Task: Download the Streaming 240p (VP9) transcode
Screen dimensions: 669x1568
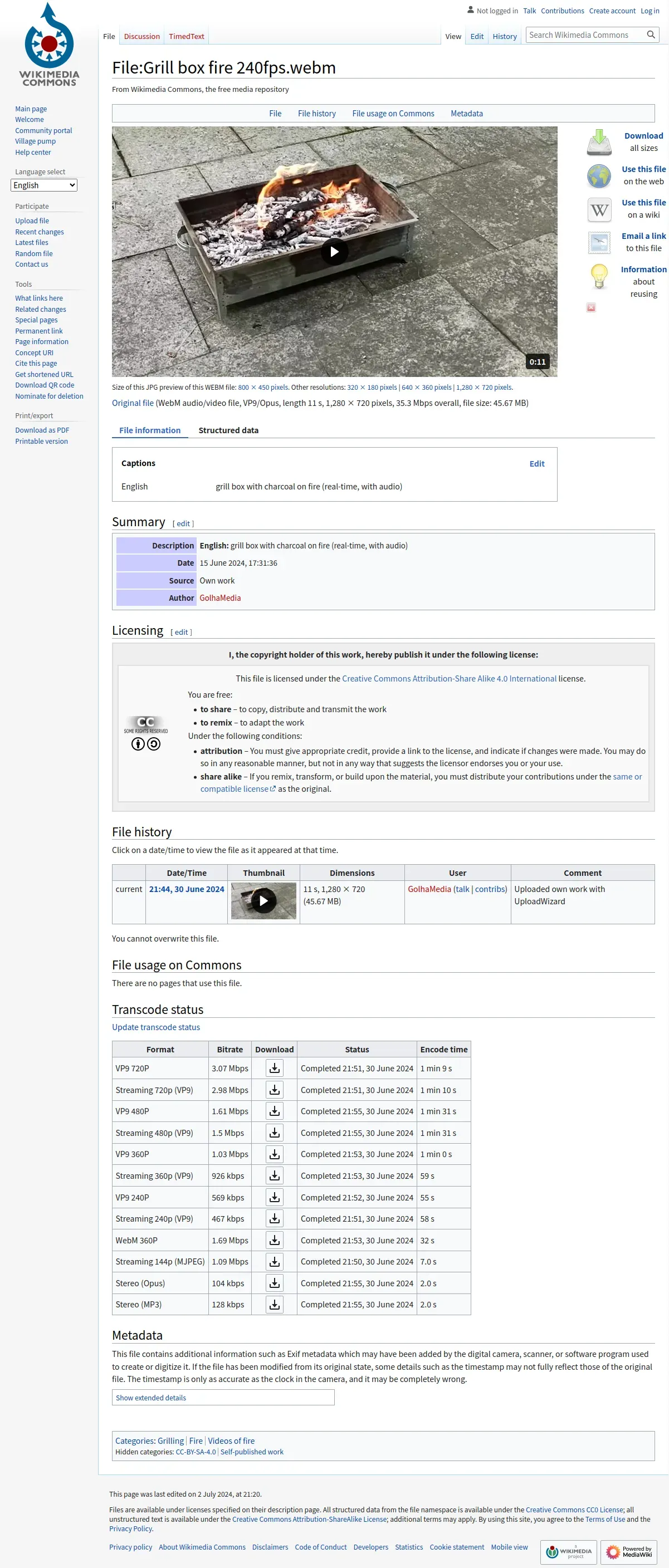Action: [x=275, y=1219]
